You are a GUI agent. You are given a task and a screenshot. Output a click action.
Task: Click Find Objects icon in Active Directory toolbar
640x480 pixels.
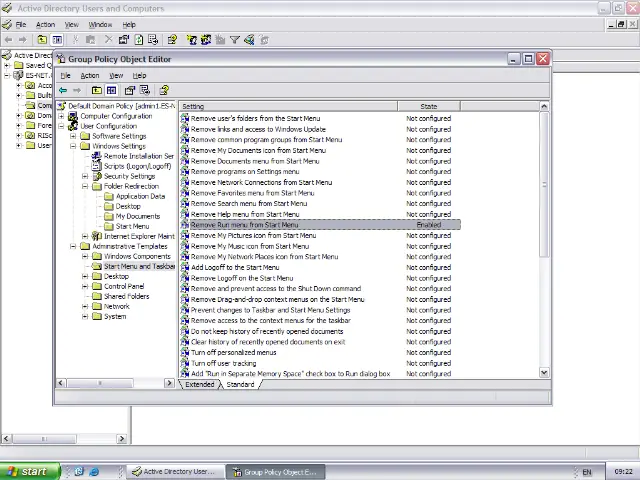pos(249,40)
